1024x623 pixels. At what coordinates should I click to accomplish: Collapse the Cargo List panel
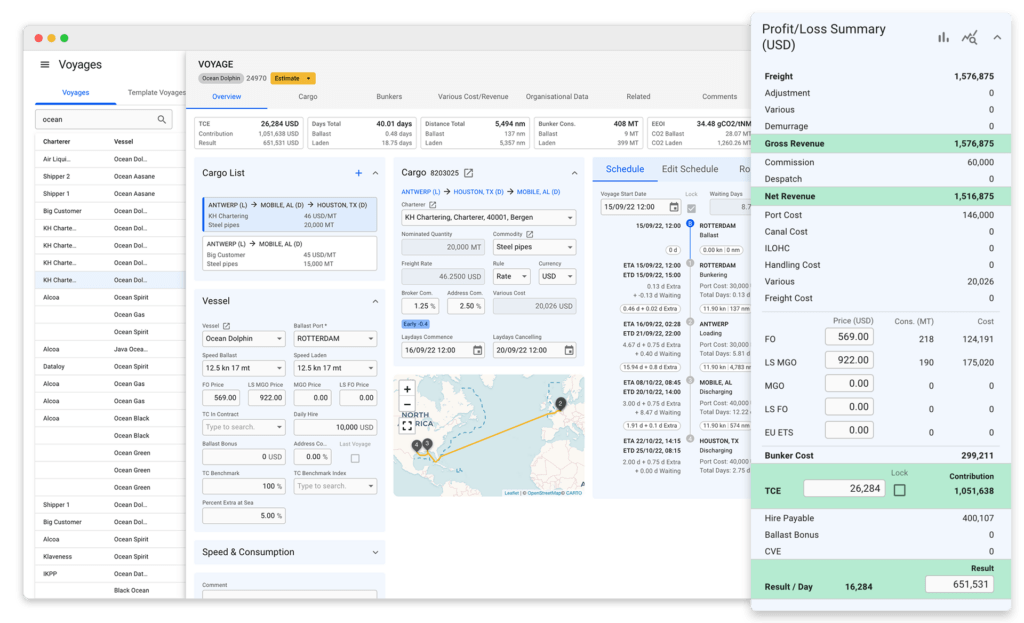click(x=375, y=172)
